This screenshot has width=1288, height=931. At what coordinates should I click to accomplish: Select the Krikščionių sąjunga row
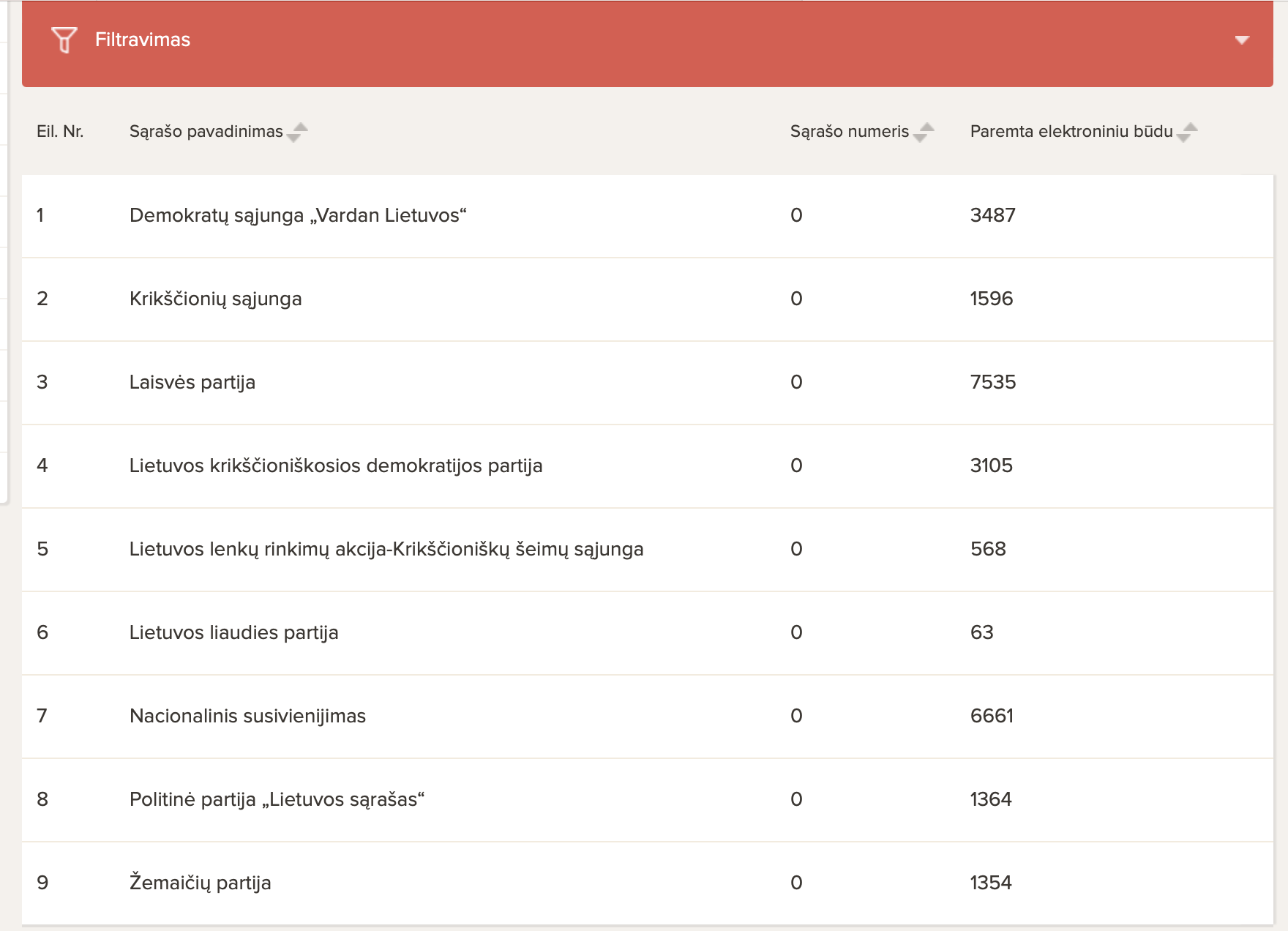648,299
